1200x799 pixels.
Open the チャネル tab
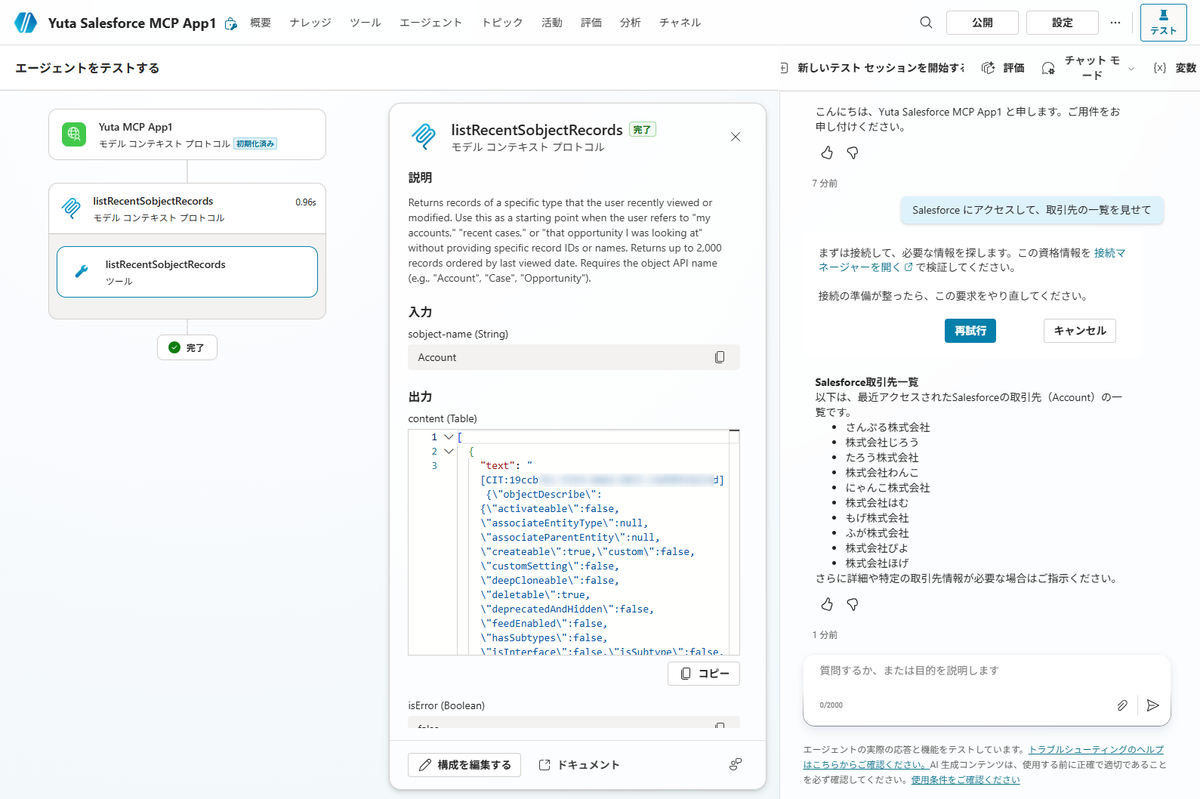[680, 23]
